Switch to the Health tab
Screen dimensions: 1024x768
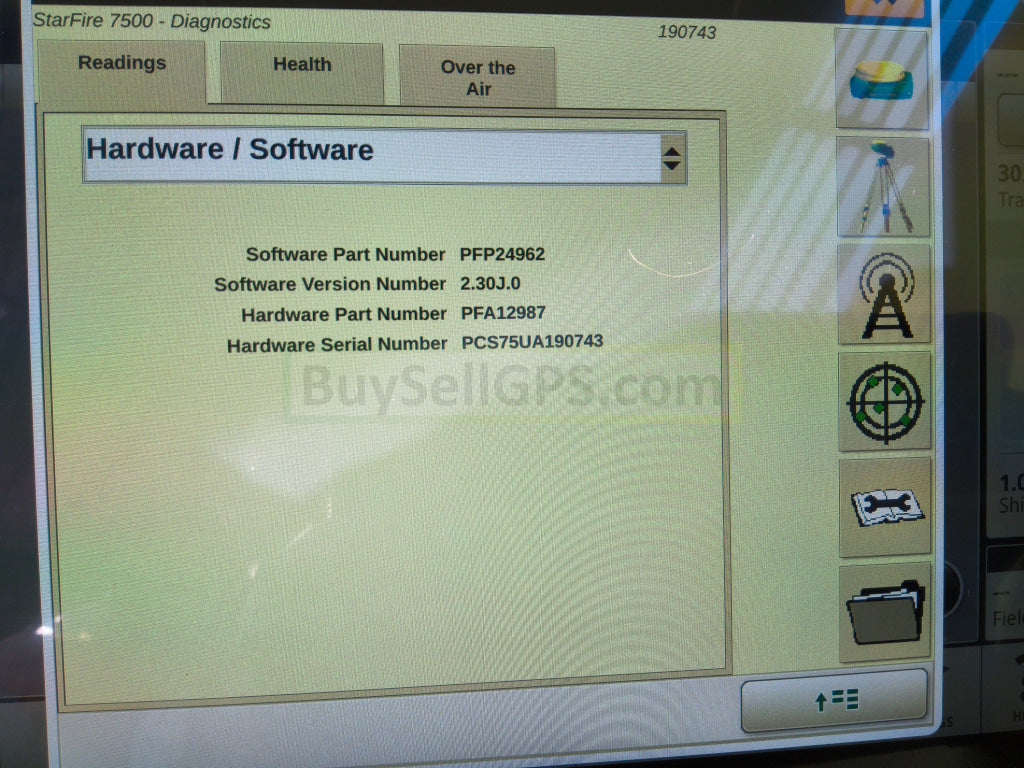302,66
